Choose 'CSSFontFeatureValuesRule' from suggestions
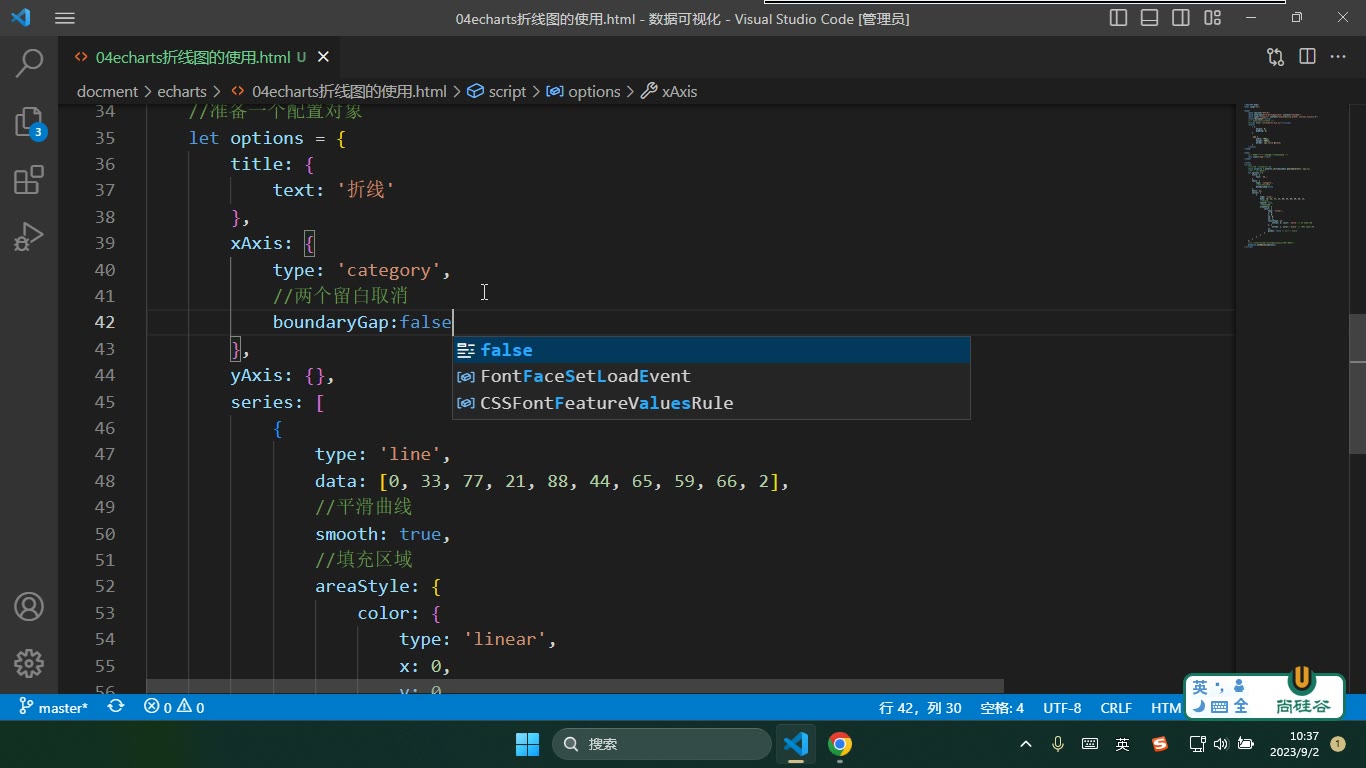 click(x=711, y=403)
